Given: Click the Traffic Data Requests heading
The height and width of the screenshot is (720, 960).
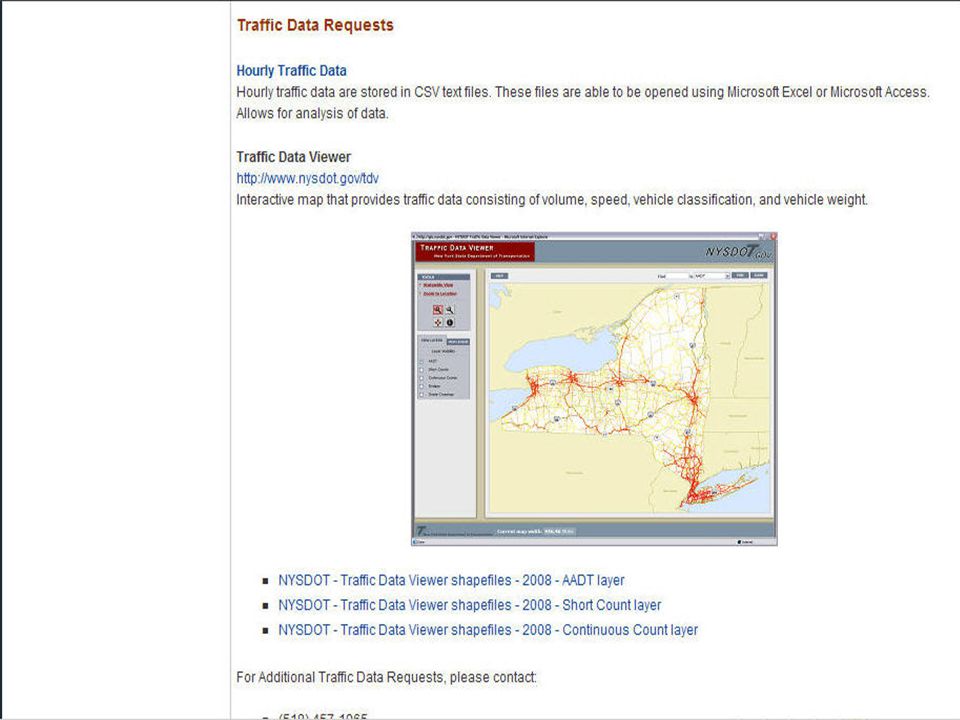Looking at the screenshot, I should click(315, 25).
